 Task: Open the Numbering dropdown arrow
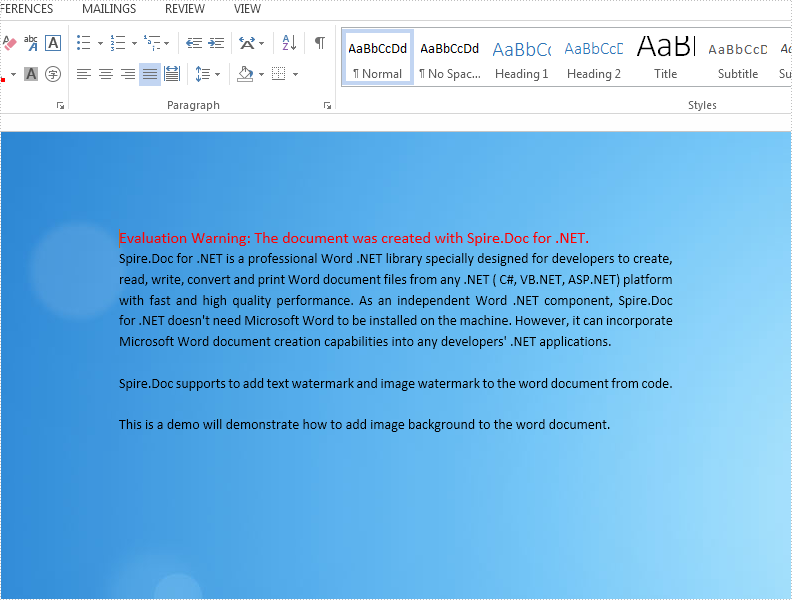134,43
